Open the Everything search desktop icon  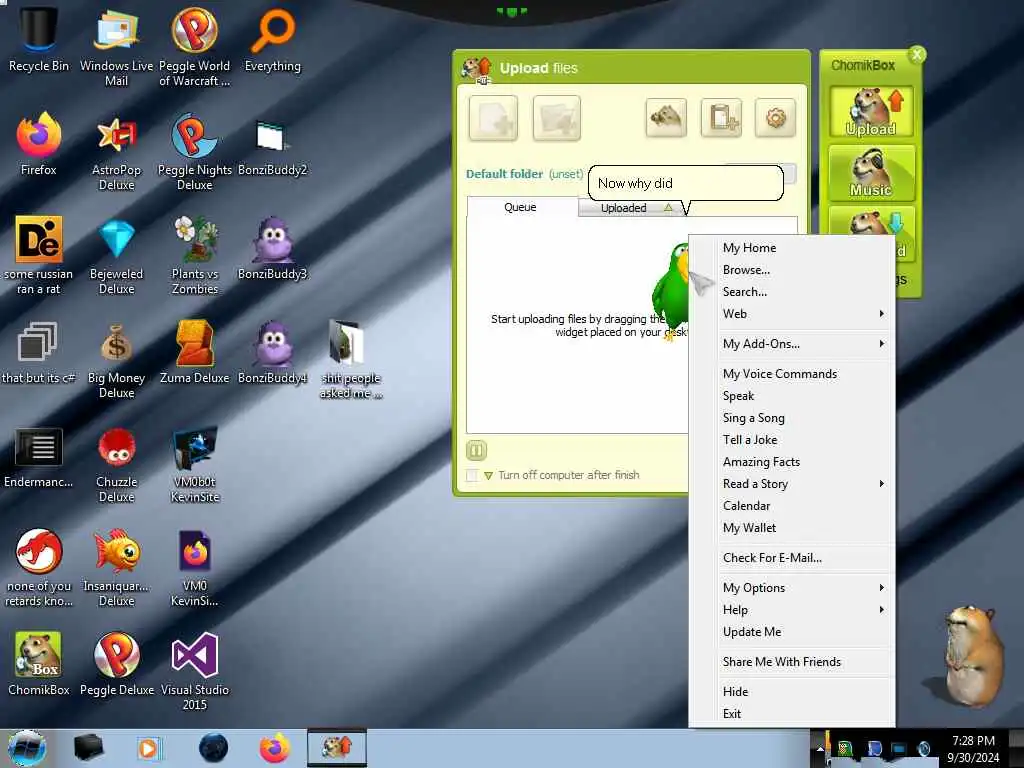tap(272, 39)
